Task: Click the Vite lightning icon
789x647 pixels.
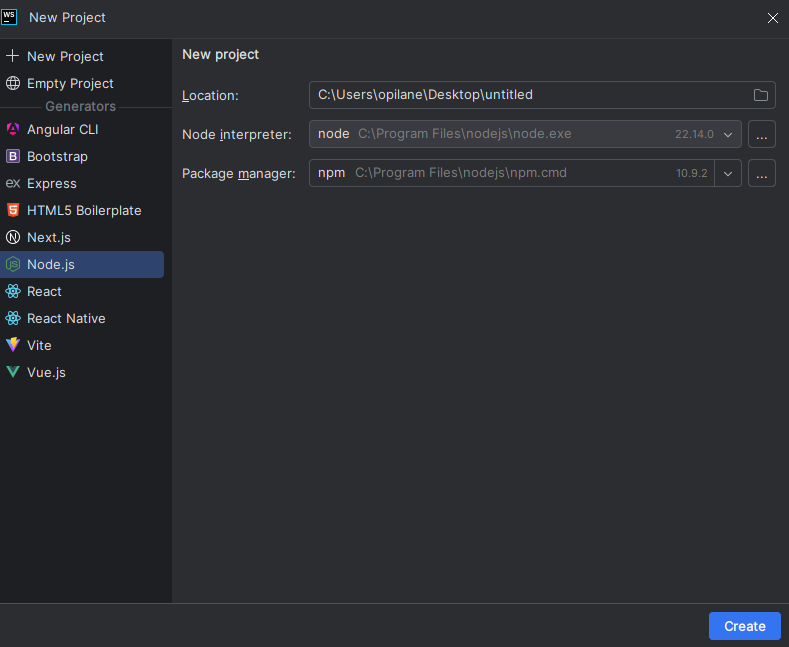Action: tap(13, 345)
